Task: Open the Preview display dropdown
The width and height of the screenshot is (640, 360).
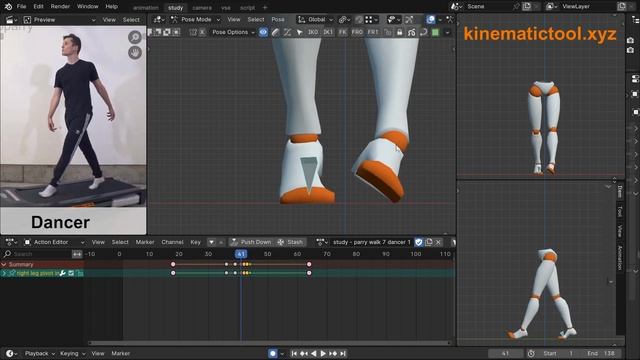Action: click(x=59, y=20)
